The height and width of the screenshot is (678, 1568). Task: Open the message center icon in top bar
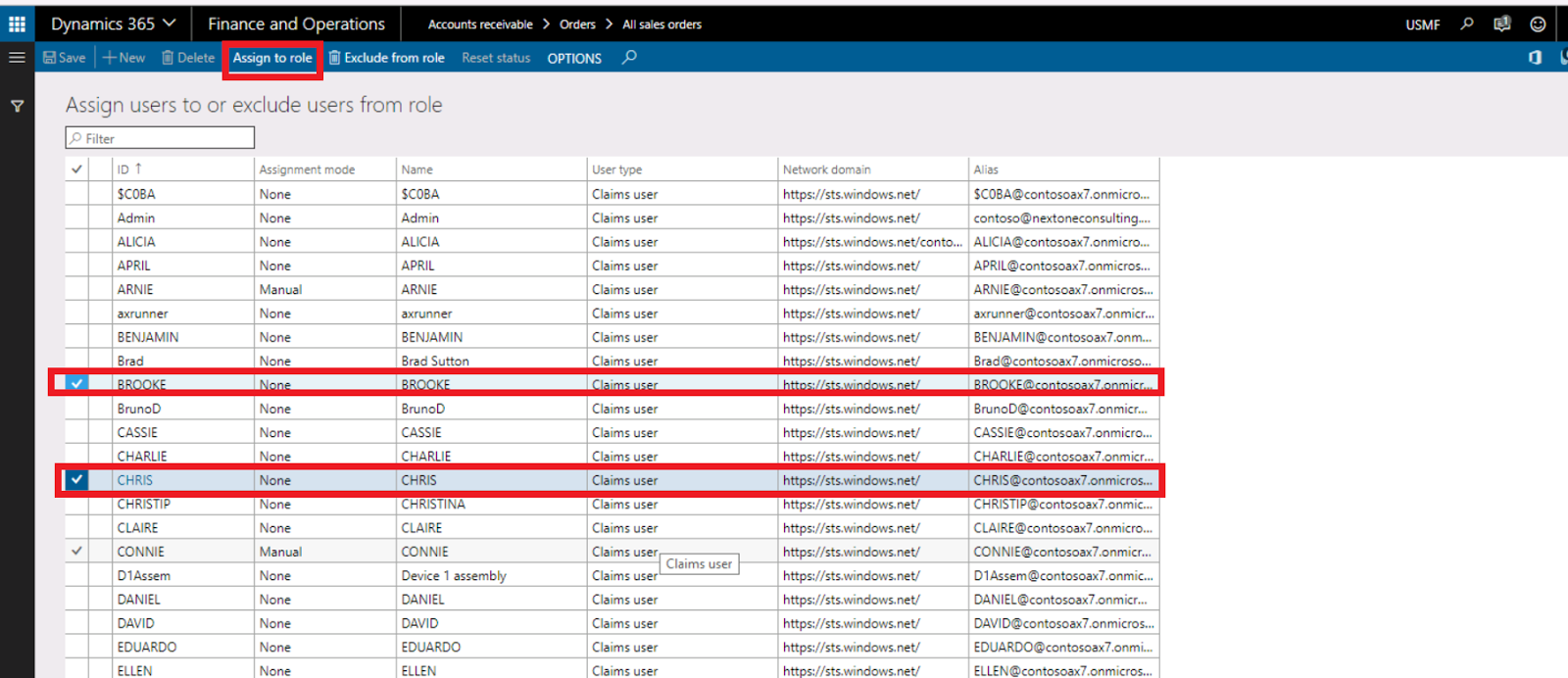(x=1501, y=24)
